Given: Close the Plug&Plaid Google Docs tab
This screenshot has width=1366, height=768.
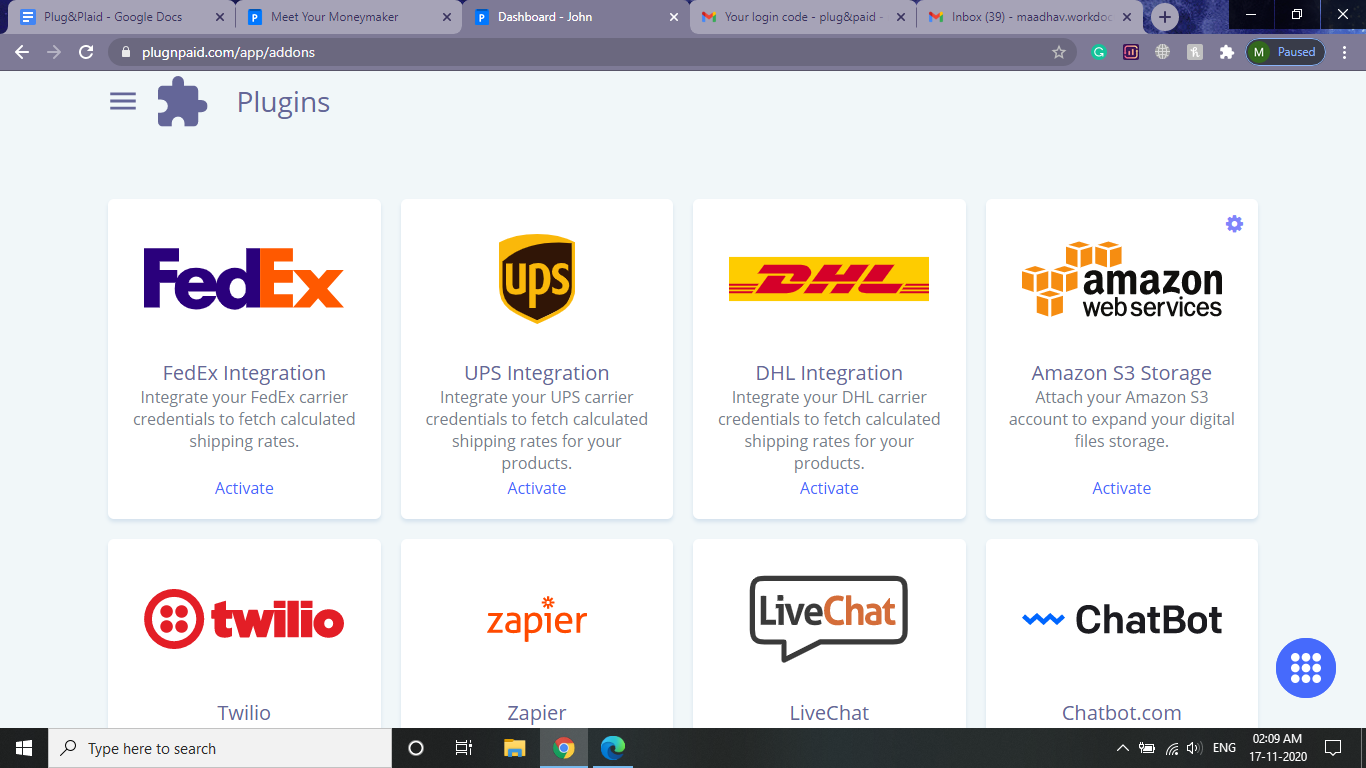Looking at the screenshot, I should pos(220,17).
